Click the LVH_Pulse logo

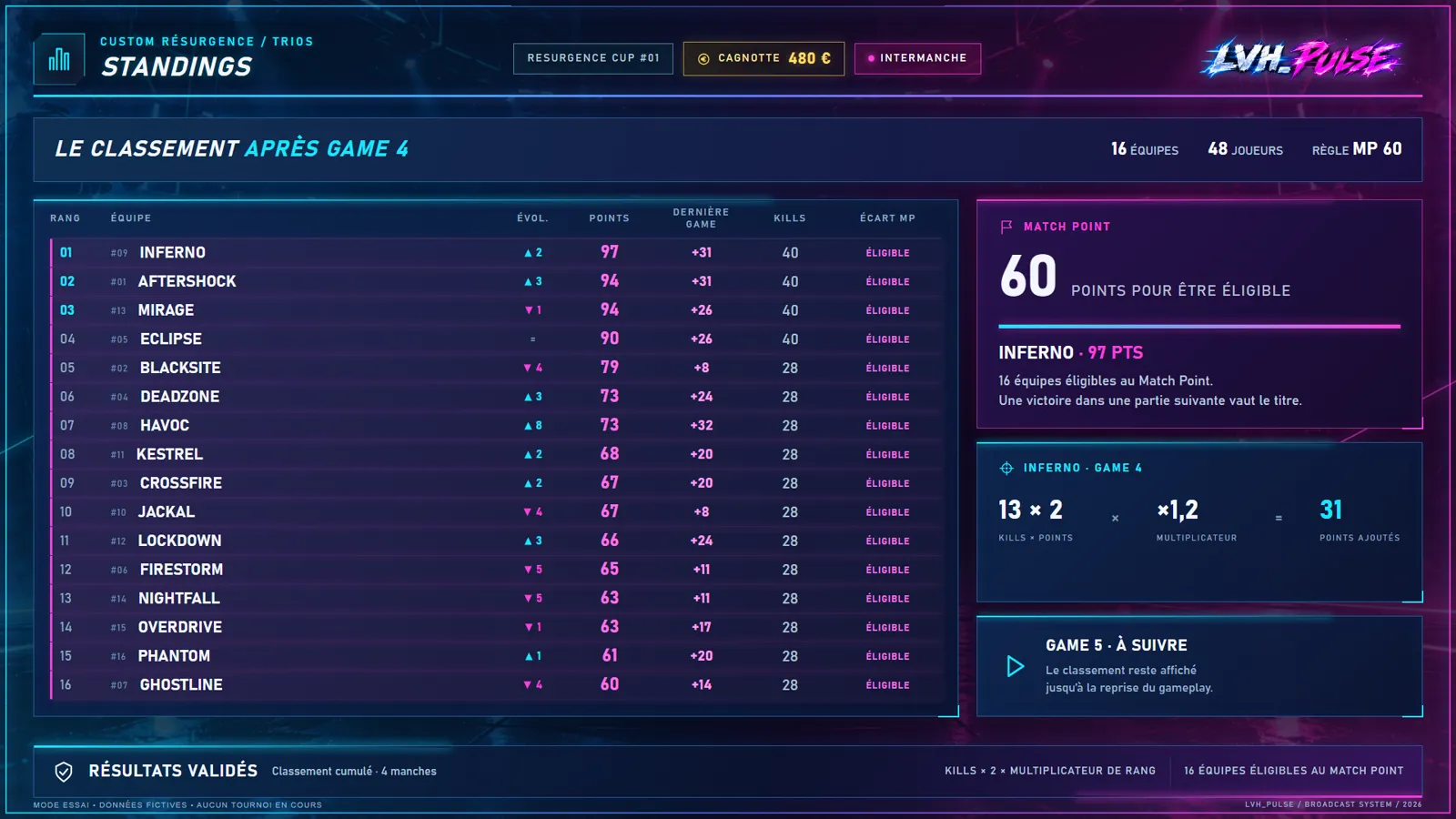(1301, 59)
